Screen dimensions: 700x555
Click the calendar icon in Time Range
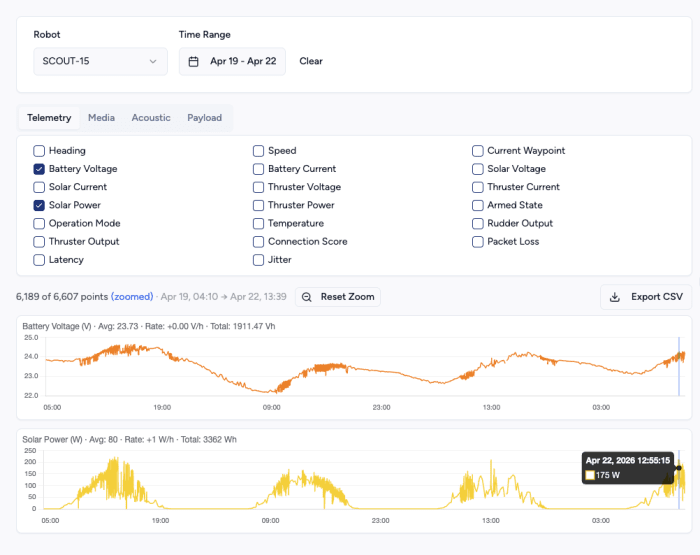pos(193,61)
